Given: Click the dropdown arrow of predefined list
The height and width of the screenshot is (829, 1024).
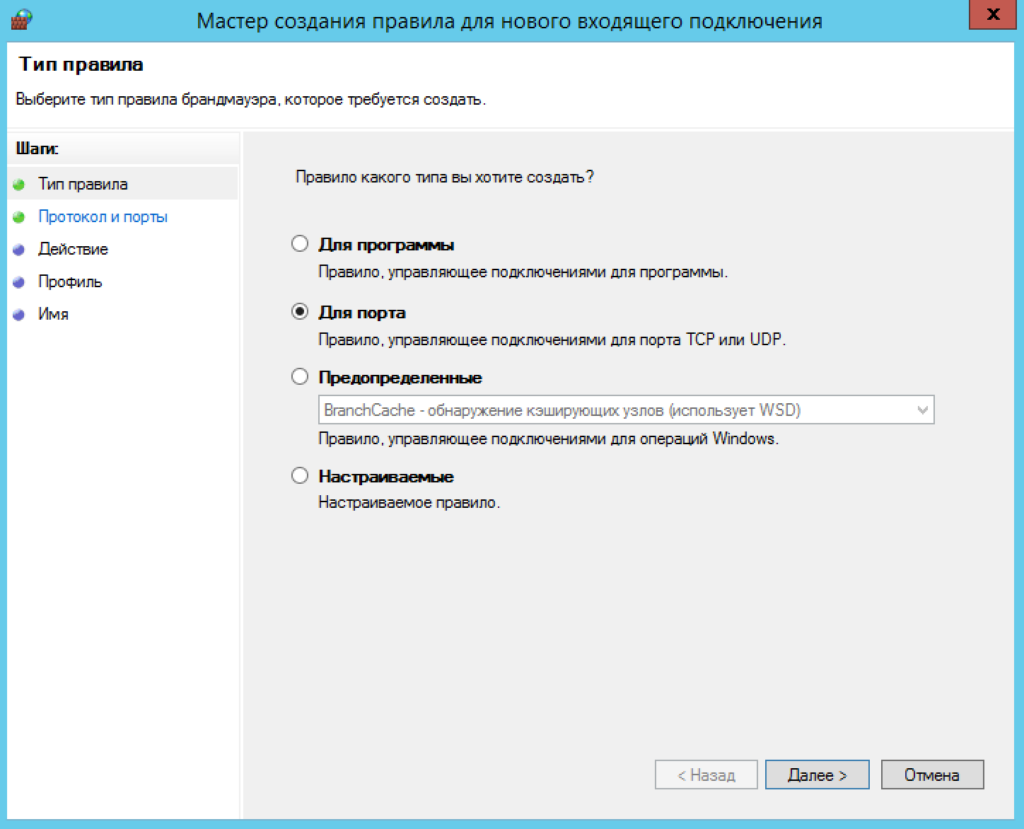Looking at the screenshot, I should [922, 410].
